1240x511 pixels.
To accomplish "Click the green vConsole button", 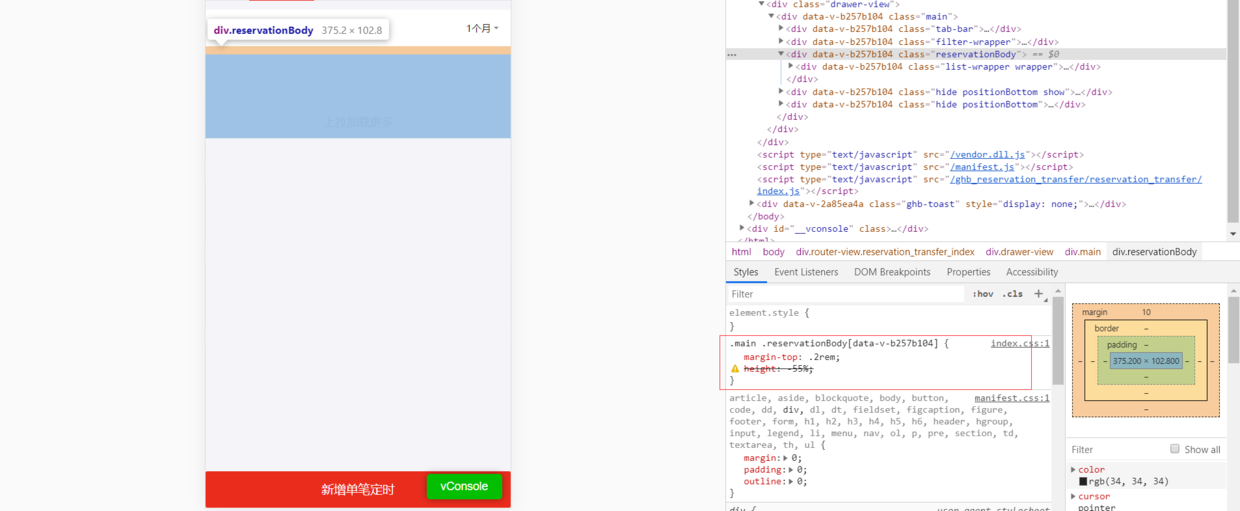I will (x=464, y=486).
